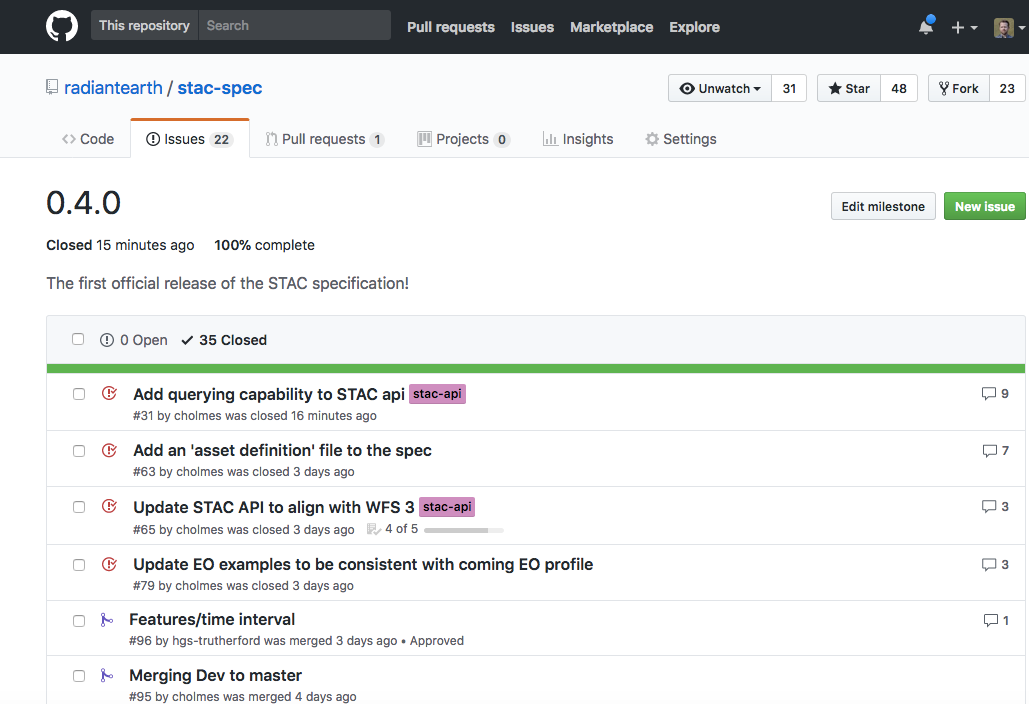Open 'Merging Dev to master' pull request
1029x704 pixels.
[215, 675]
